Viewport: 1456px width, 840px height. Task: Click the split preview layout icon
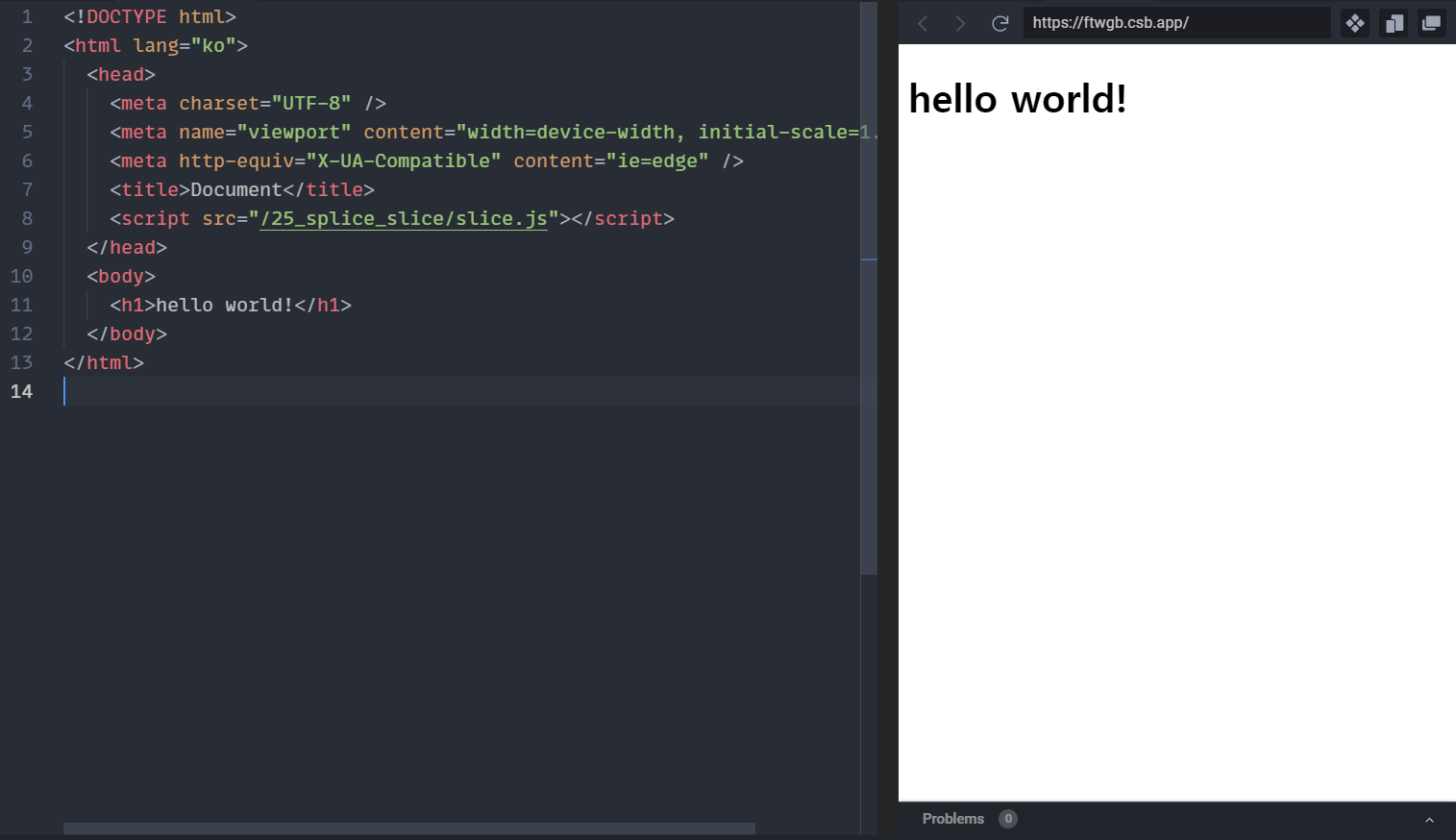tap(1394, 23)
